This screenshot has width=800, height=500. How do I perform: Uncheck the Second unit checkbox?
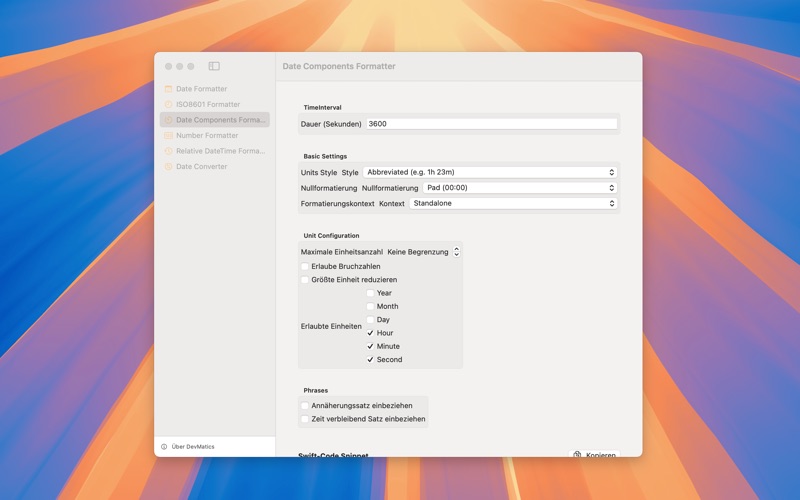[x=370, y=359]
